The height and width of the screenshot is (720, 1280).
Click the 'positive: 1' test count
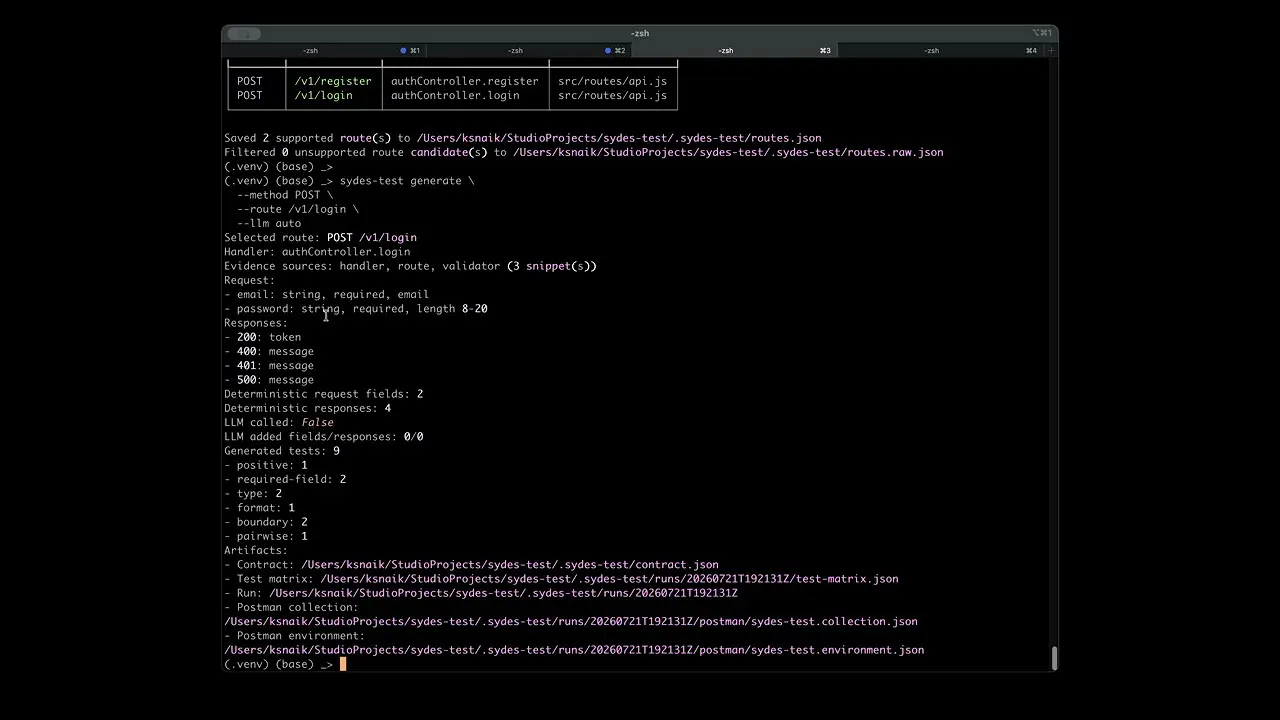point(266,465)
